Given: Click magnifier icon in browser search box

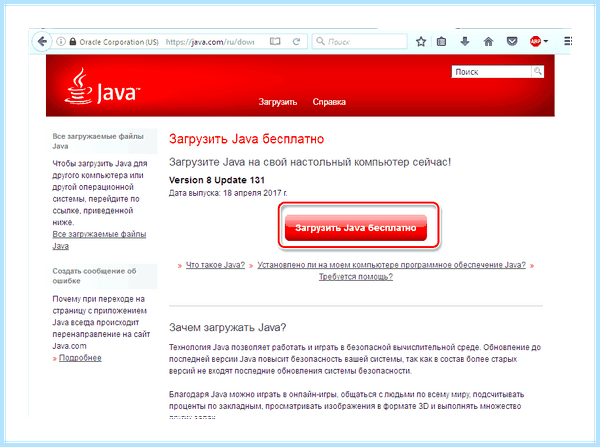Looking at the screenshot, I should click(320, 41).
